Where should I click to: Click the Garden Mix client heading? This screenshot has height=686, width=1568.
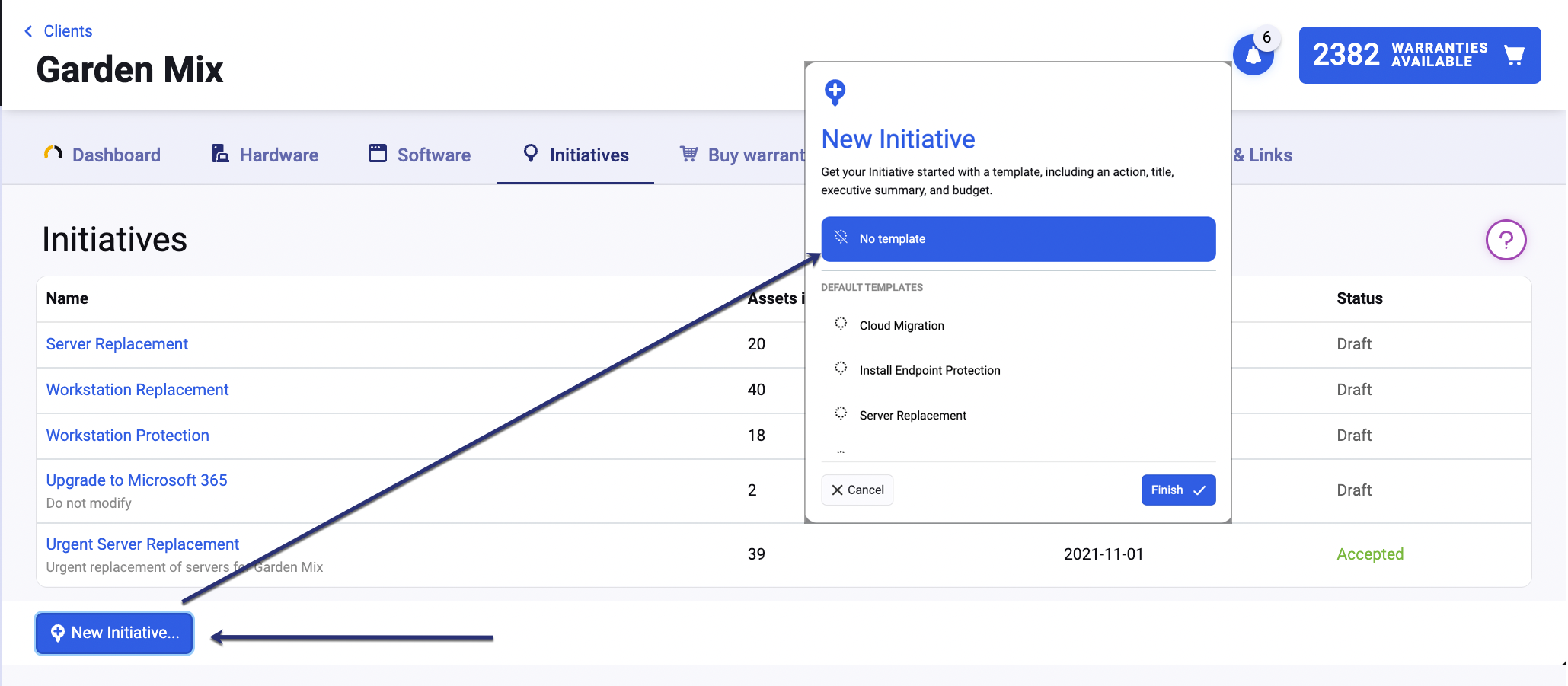129,70
